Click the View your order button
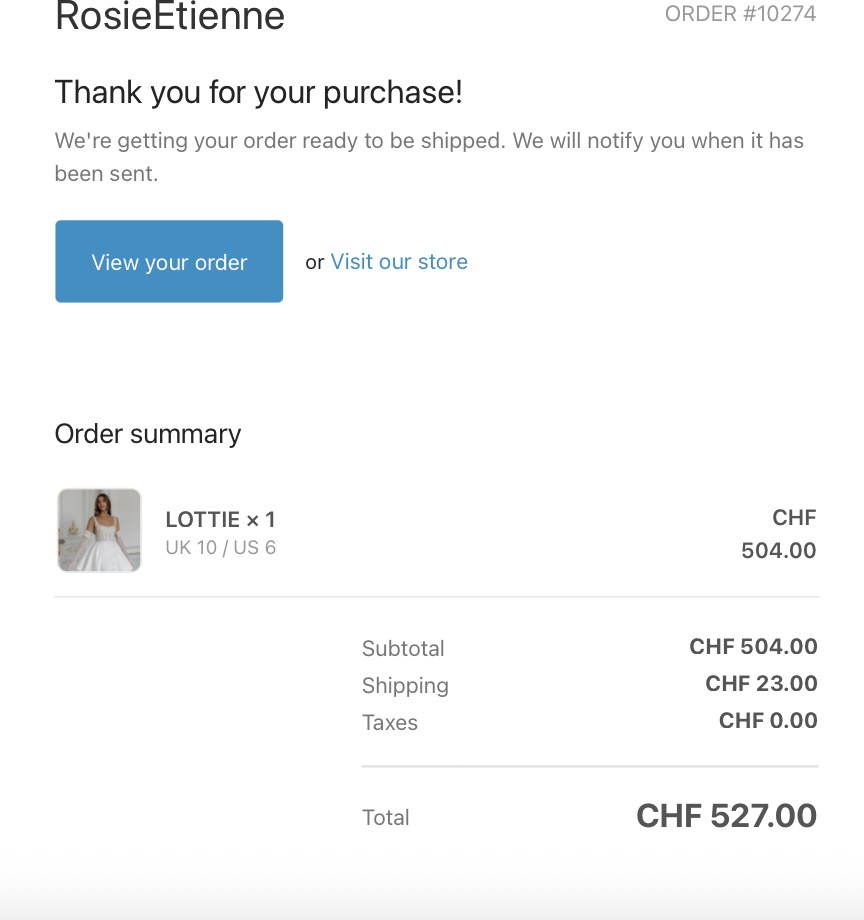 pyautogui.click(x=169, y=262)
